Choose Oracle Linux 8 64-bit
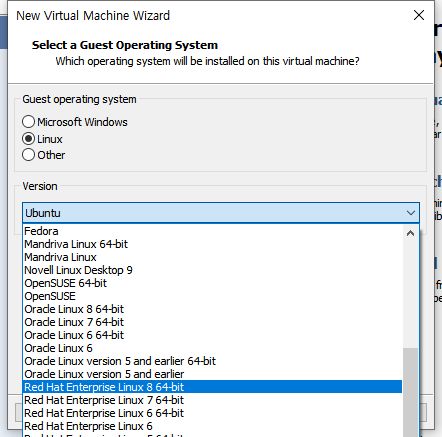442x437 pixels. tap(212, 309)
